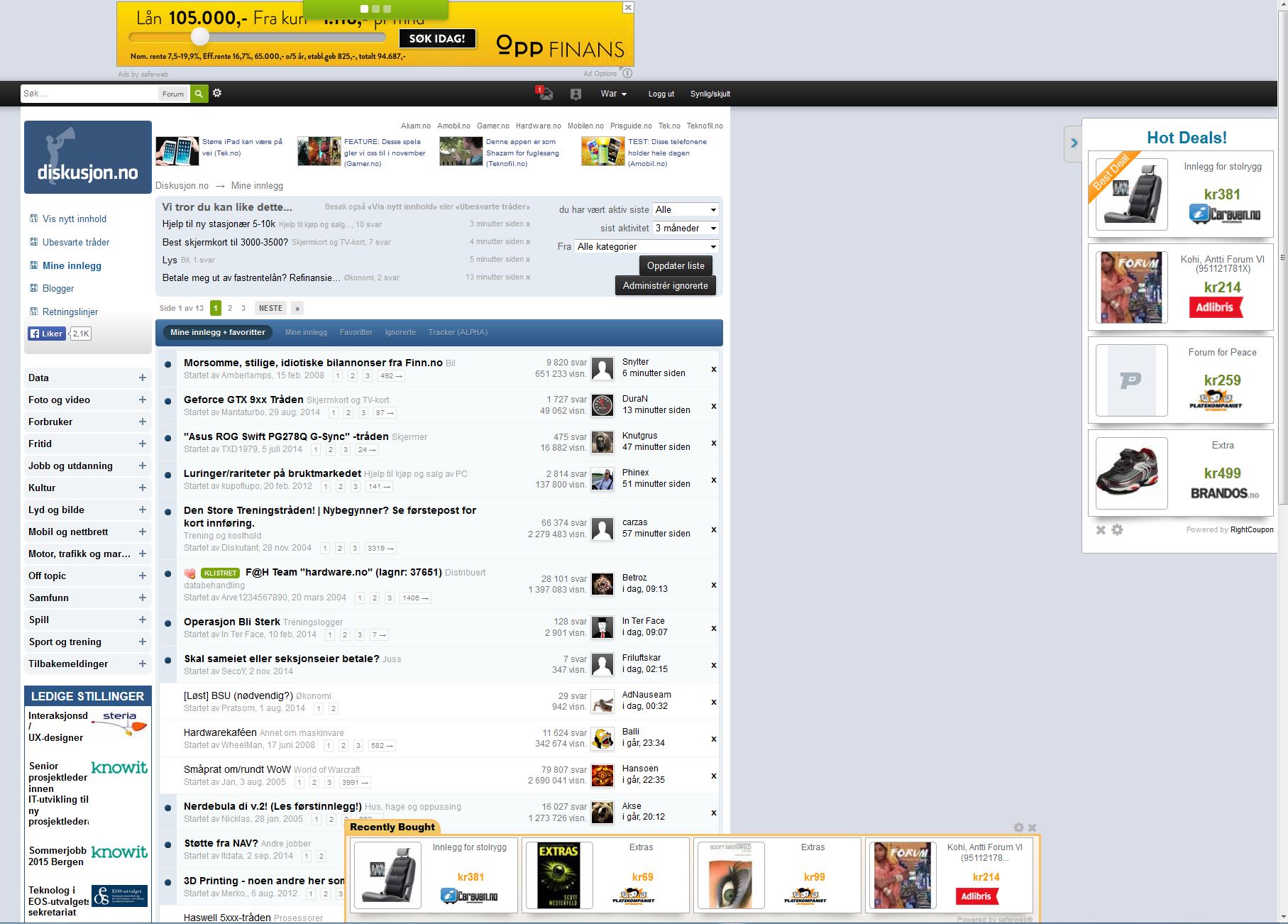Click Balli's avatar on Hardwarekaféen row
Viewport: 1288px width, 924px height.
pos(602,738)
